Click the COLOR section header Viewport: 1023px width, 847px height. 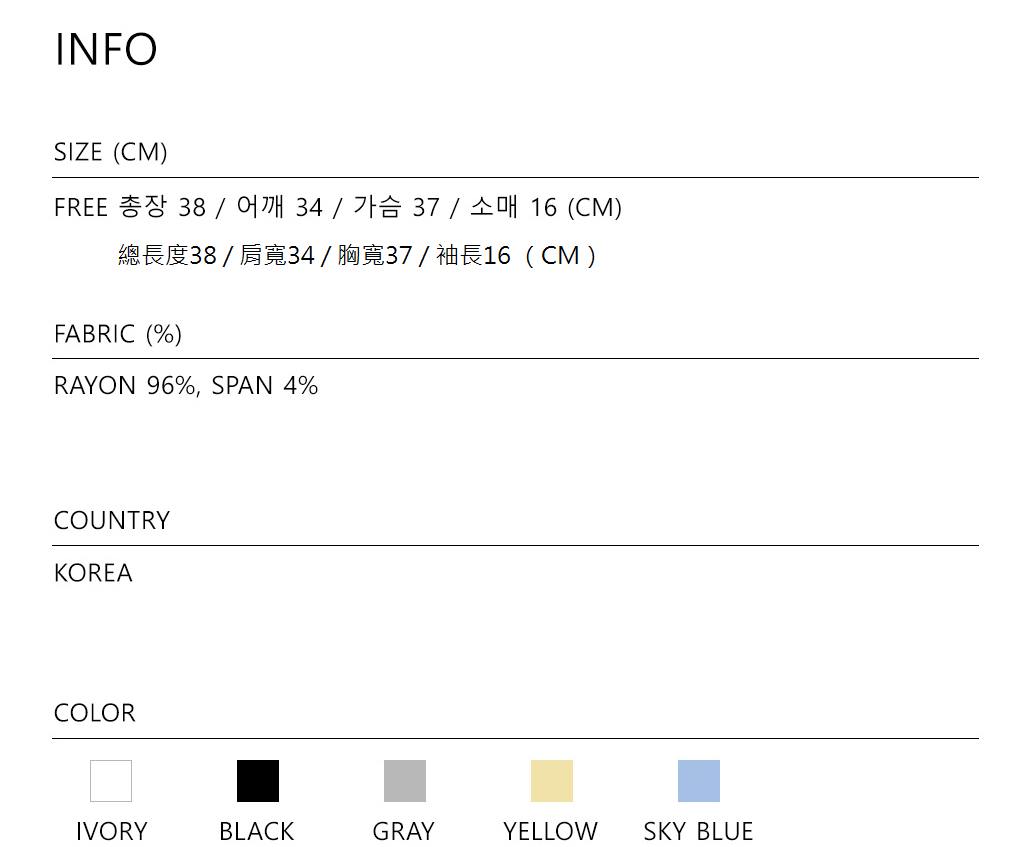(94, 713)
